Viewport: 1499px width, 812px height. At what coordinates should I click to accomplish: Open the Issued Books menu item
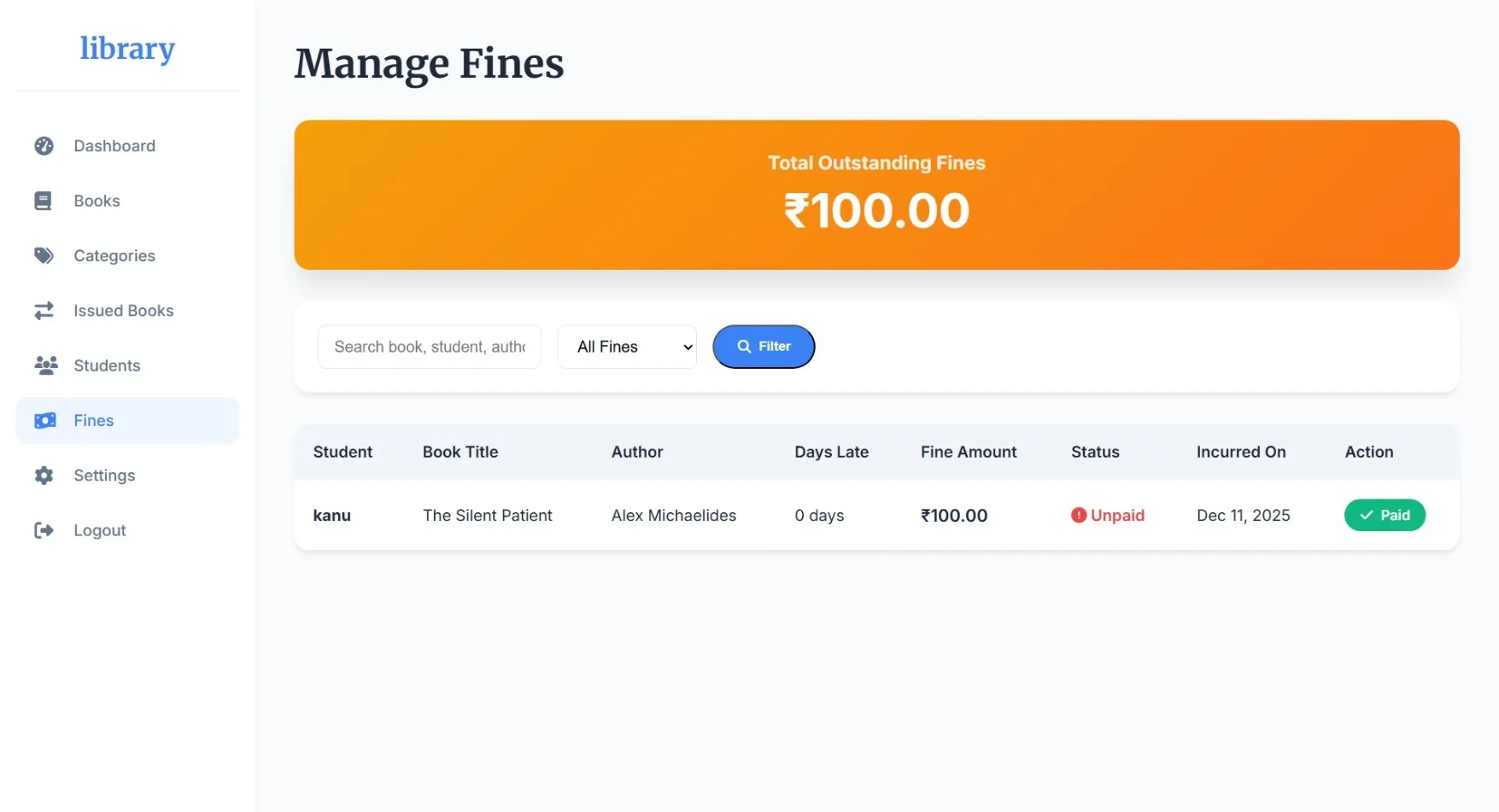point(124,311)
